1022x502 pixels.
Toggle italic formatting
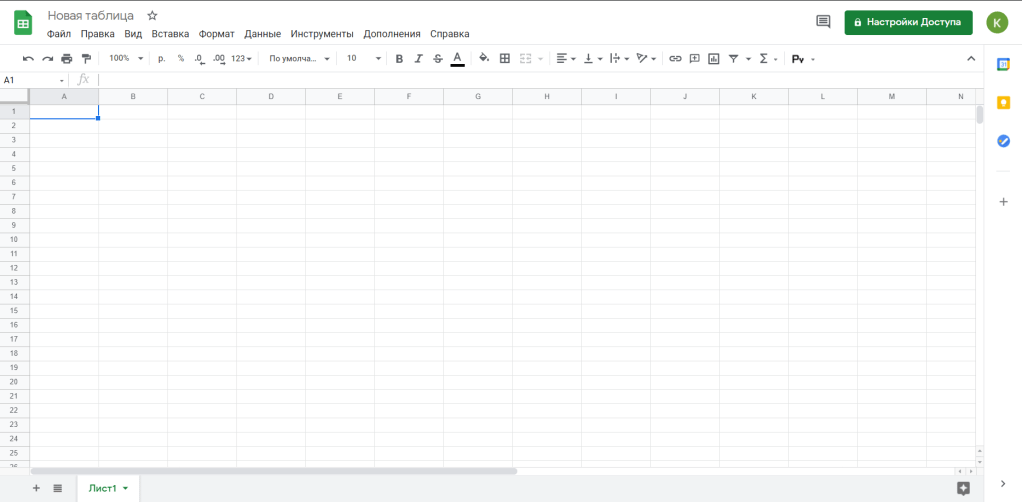coord(418,59)
